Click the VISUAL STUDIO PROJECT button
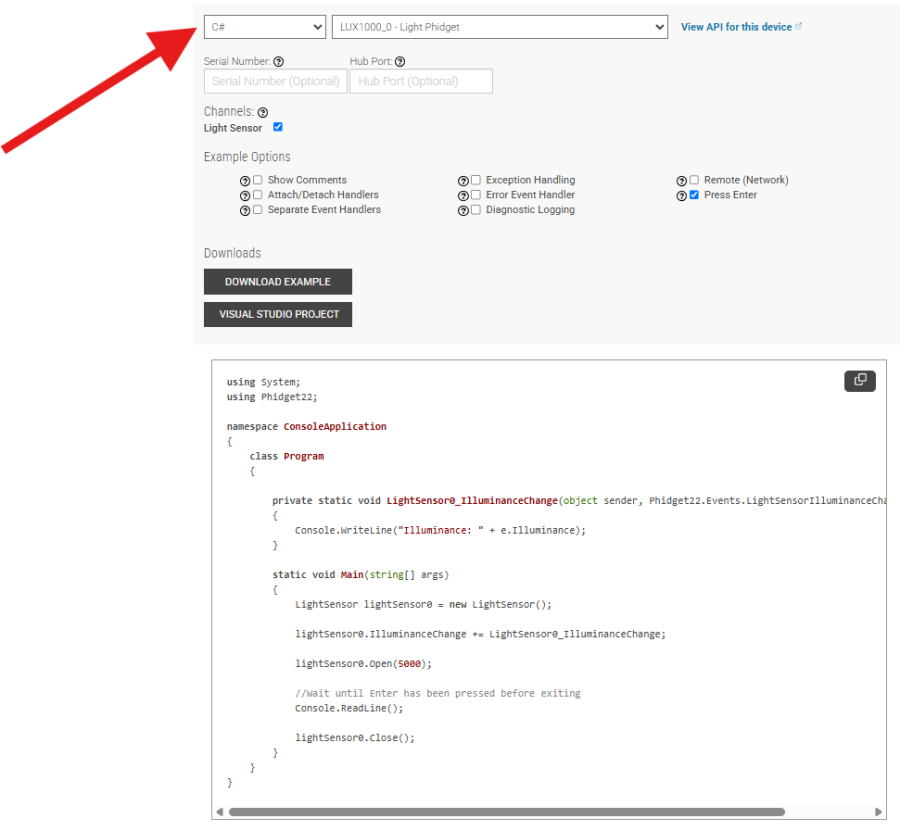Image resolution: width=900 pixels, height=831 pixels. [x=278, y=314]
